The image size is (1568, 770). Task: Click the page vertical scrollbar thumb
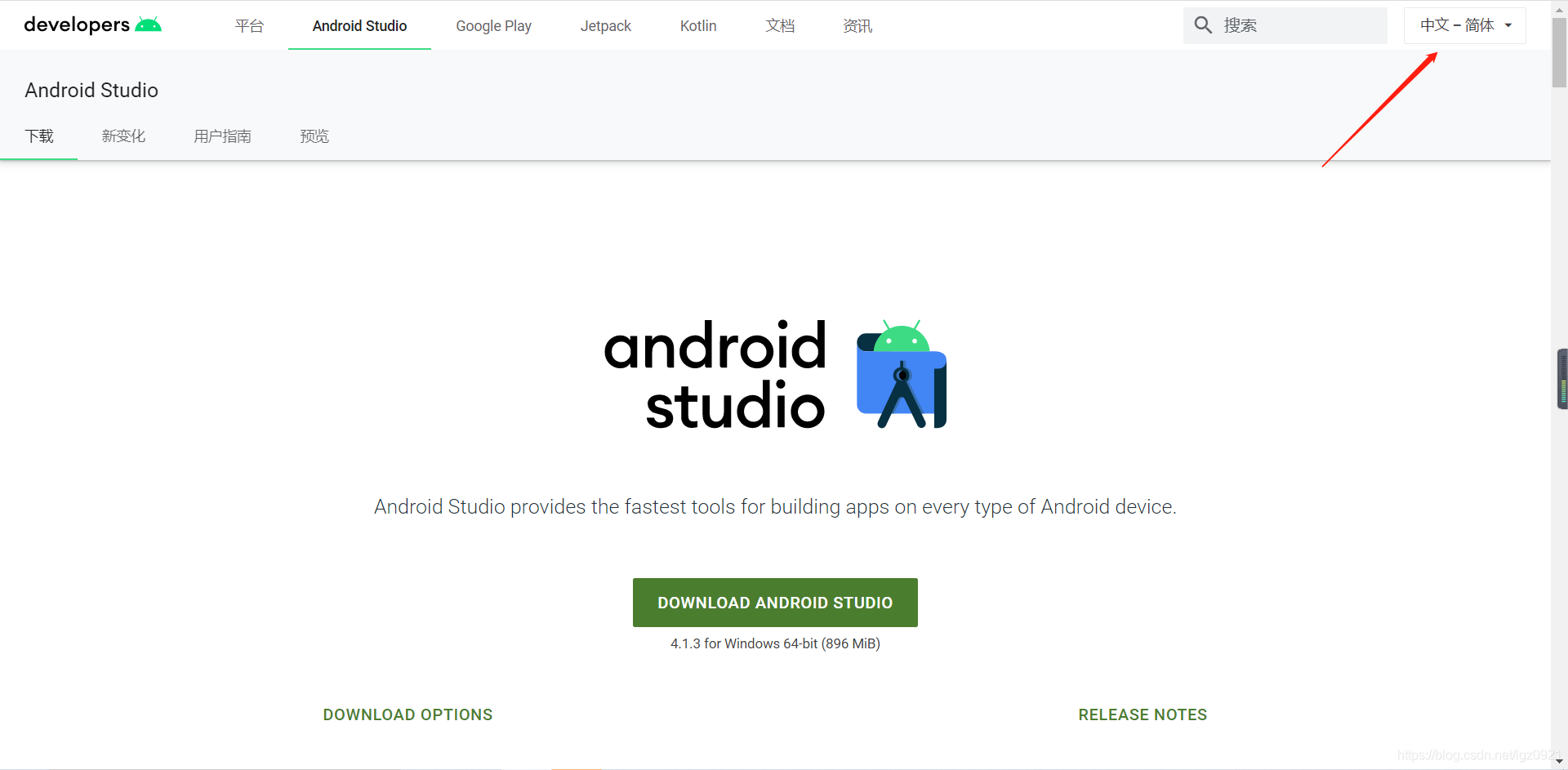[1559, 51]
